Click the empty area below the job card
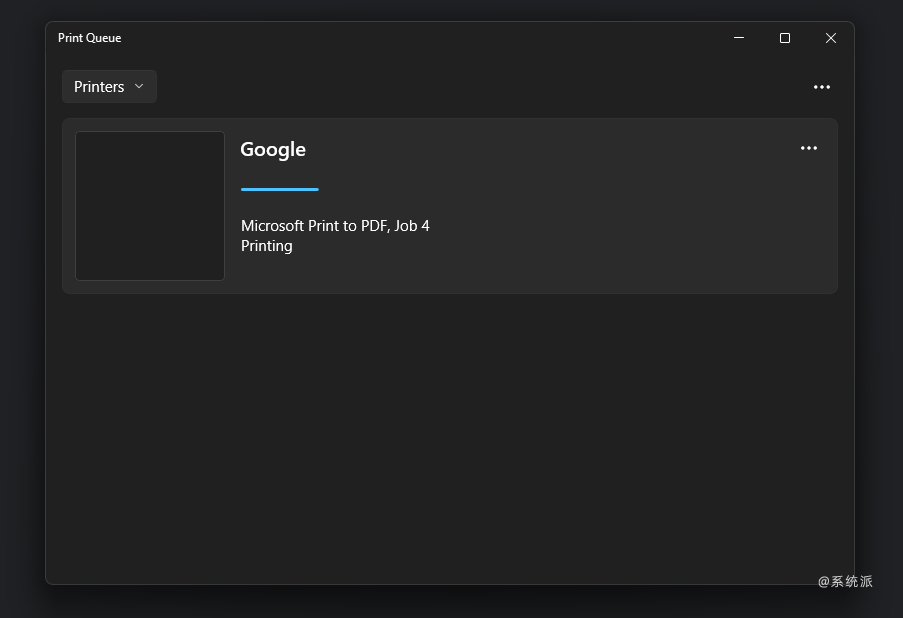903x618 pixels. click(450, 438)
